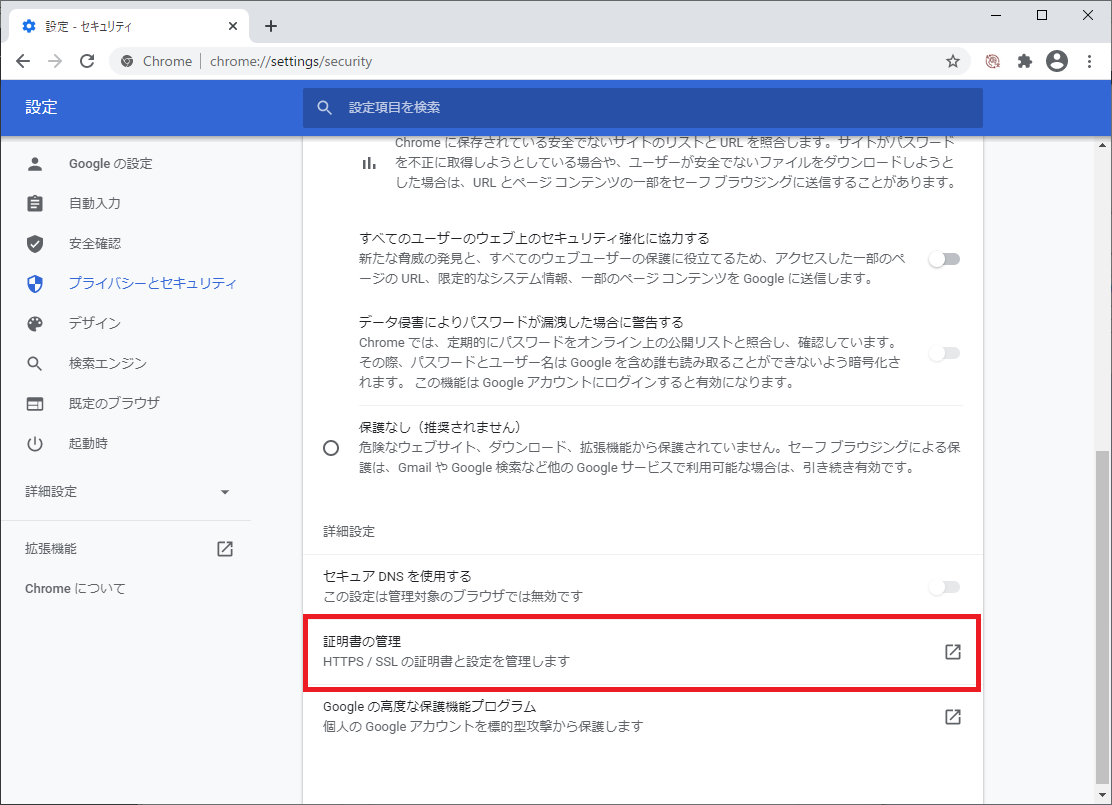Open Chrome について page
This screenshot has height=805, width=1112.
click(75, 589)
